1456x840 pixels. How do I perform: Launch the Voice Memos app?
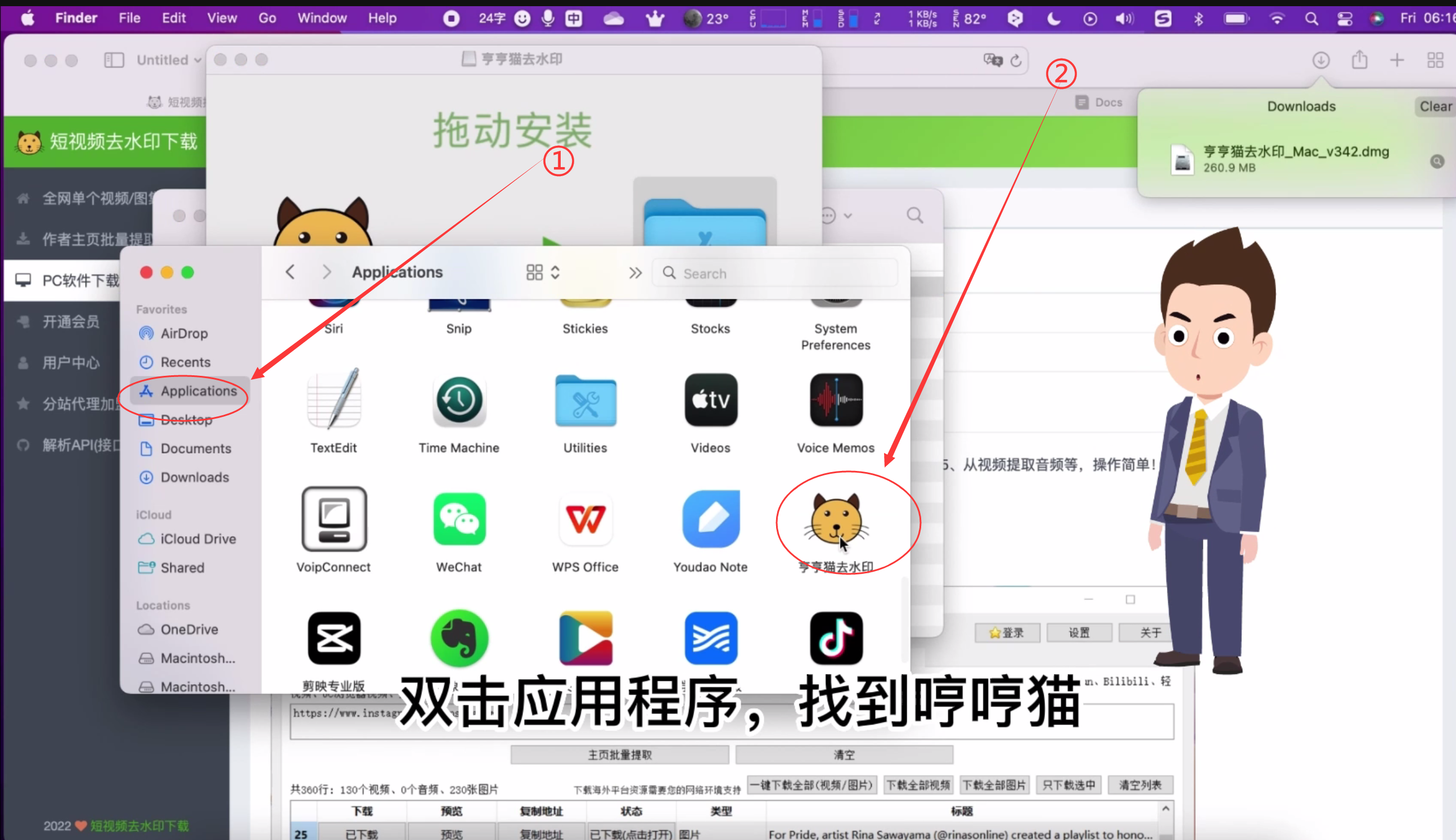836,401
